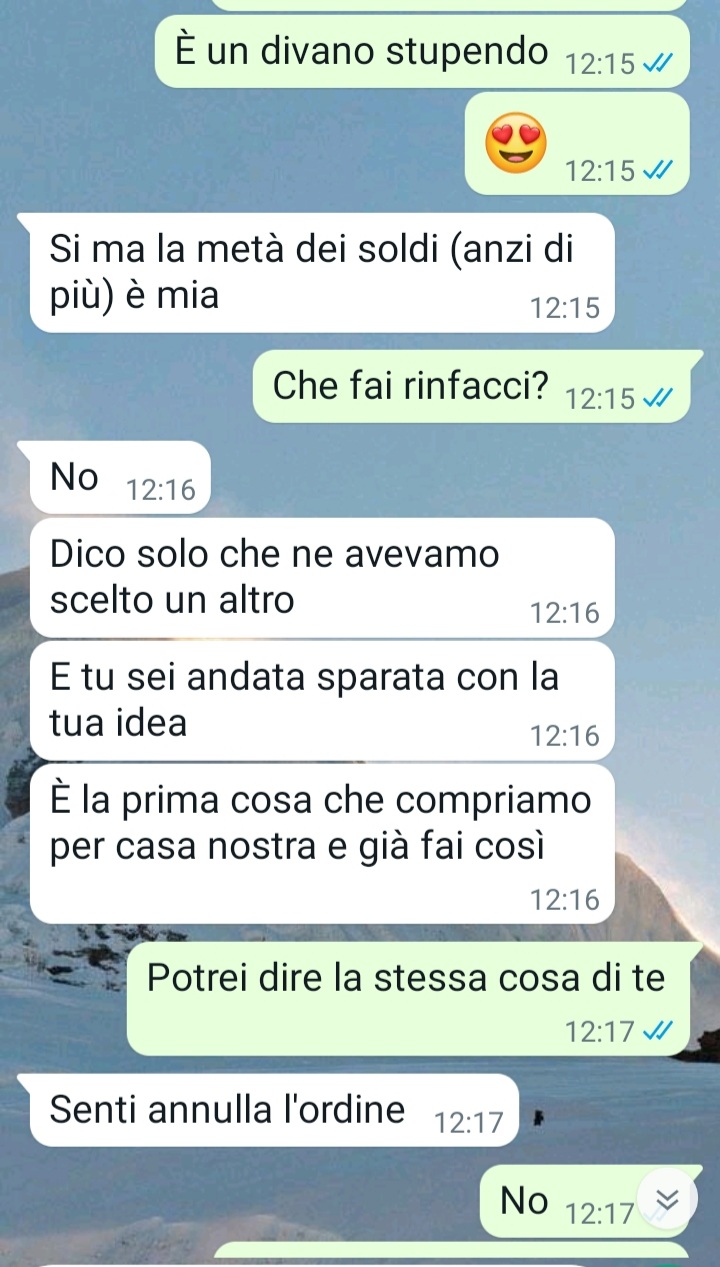The height and width of the screenshot is (1267, 720).
Task: Select the received 'No' message at 12:16
Action: 120,477
